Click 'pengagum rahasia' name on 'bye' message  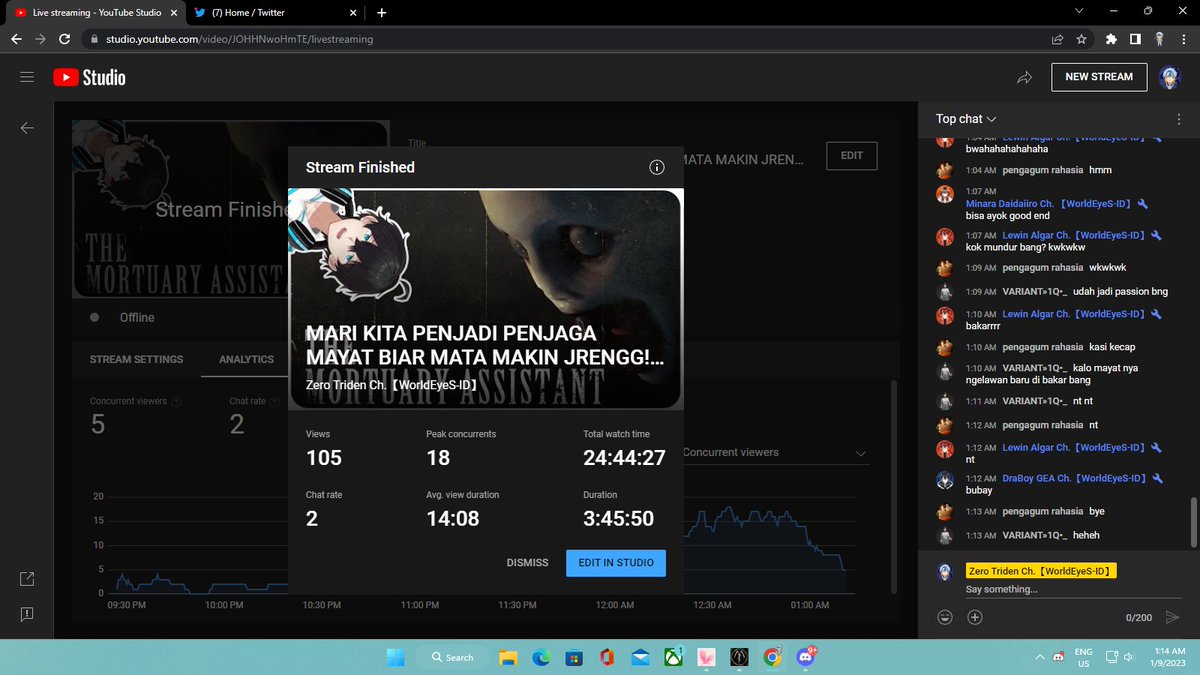point(1042,511)
